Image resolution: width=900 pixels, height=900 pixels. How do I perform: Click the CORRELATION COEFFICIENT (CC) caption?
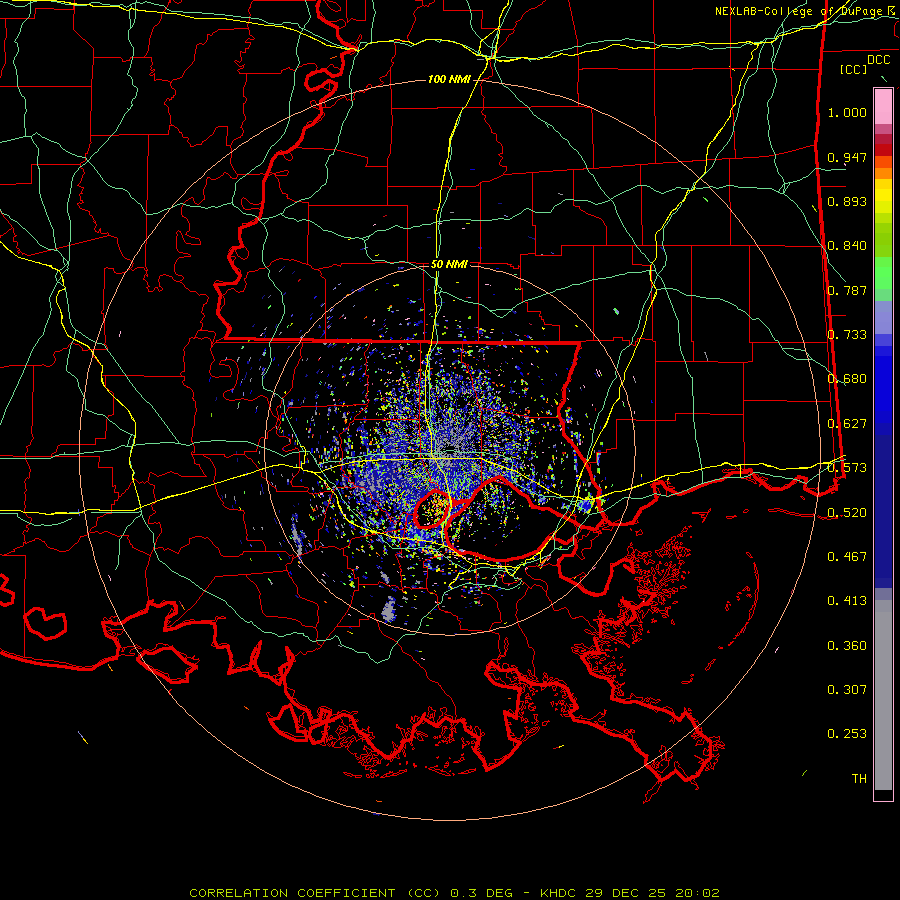317,893
